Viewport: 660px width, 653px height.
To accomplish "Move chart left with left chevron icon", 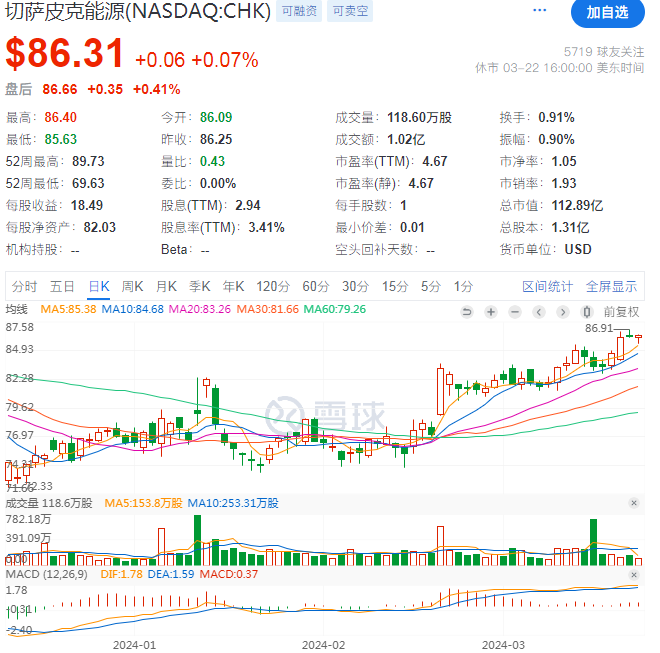I will (539, 312).
